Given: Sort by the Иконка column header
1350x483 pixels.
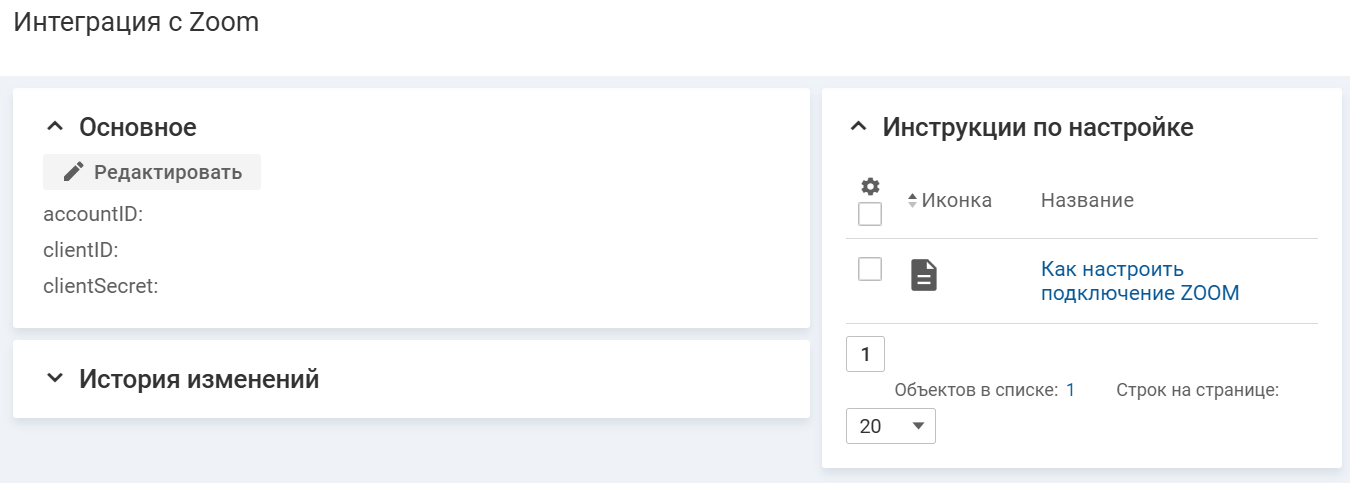Looking at the screenshot, I should (x=956, y=201).
